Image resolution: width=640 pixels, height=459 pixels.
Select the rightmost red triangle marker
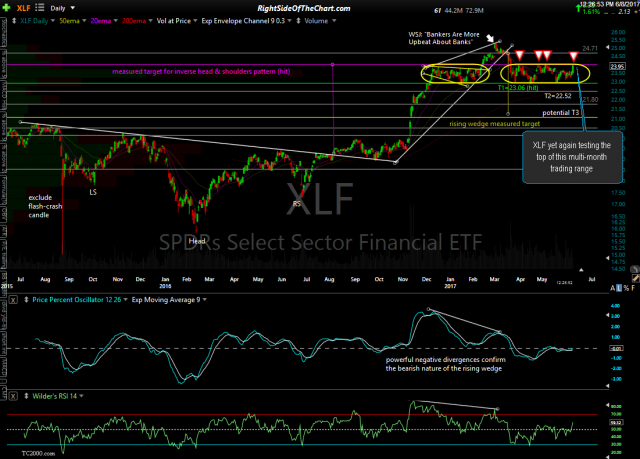573,56
